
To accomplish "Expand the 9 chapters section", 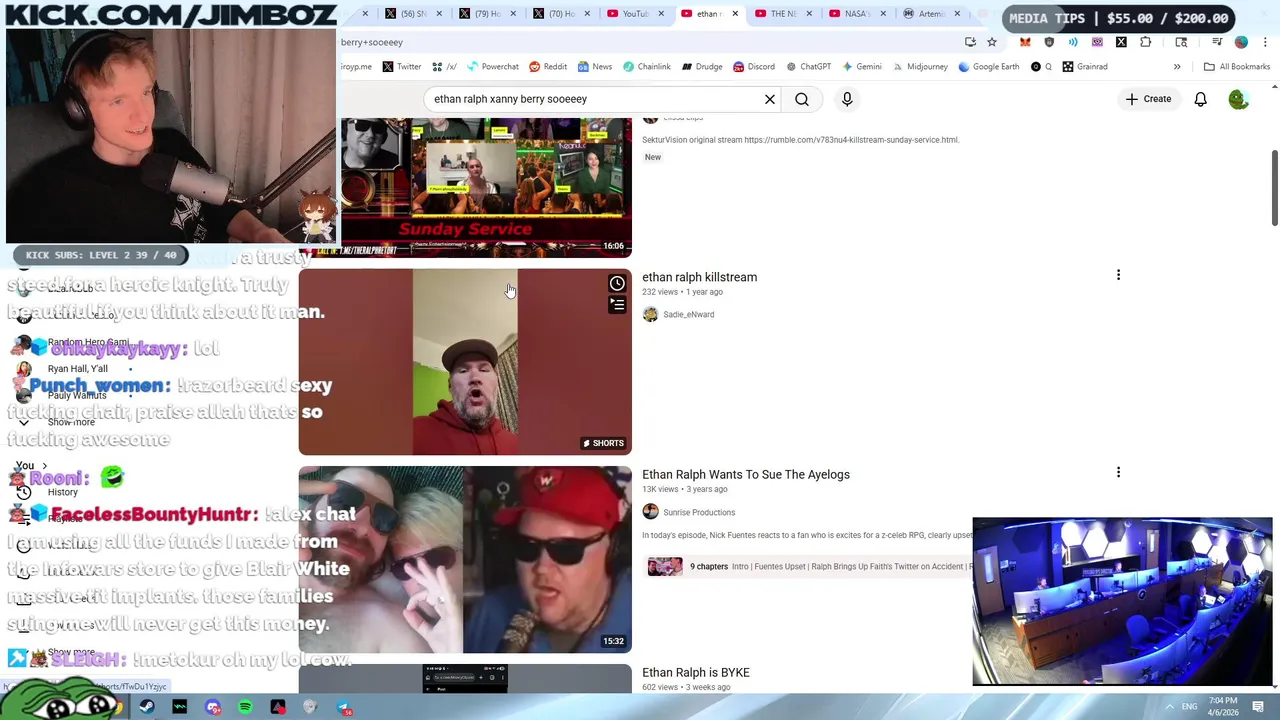I will [709, 567].
